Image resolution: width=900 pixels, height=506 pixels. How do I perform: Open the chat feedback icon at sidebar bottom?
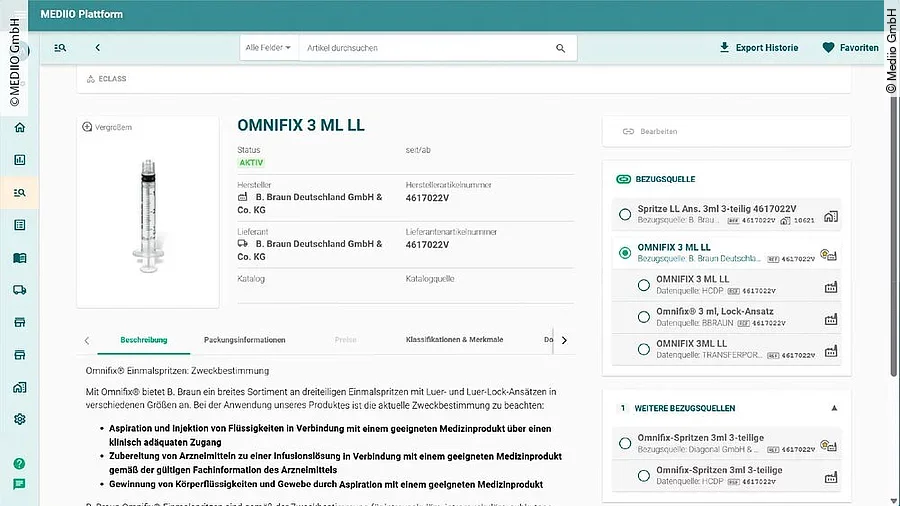[x=19, y=485]
